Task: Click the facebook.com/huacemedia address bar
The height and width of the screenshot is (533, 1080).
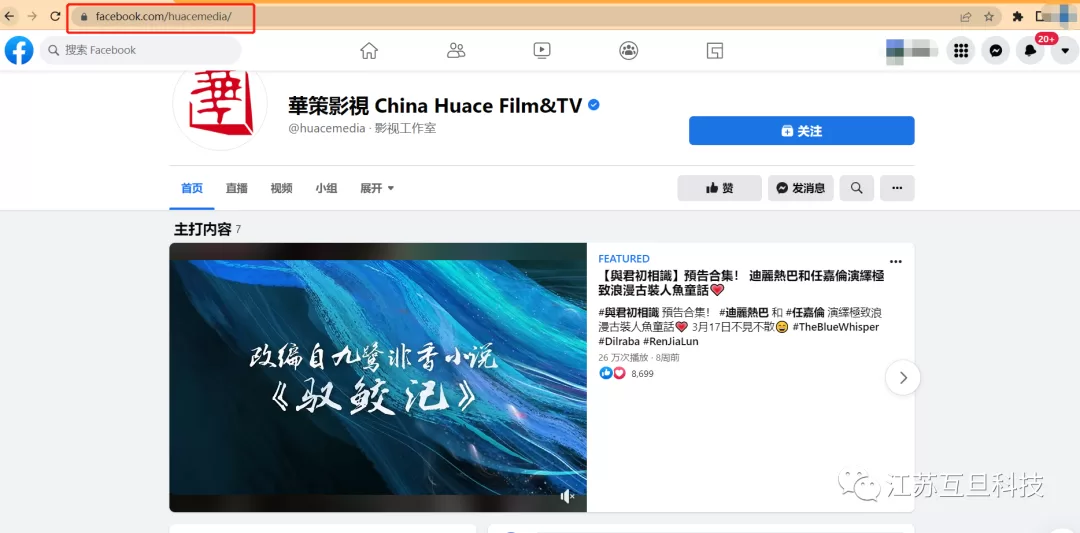Action: pos(534,17)
